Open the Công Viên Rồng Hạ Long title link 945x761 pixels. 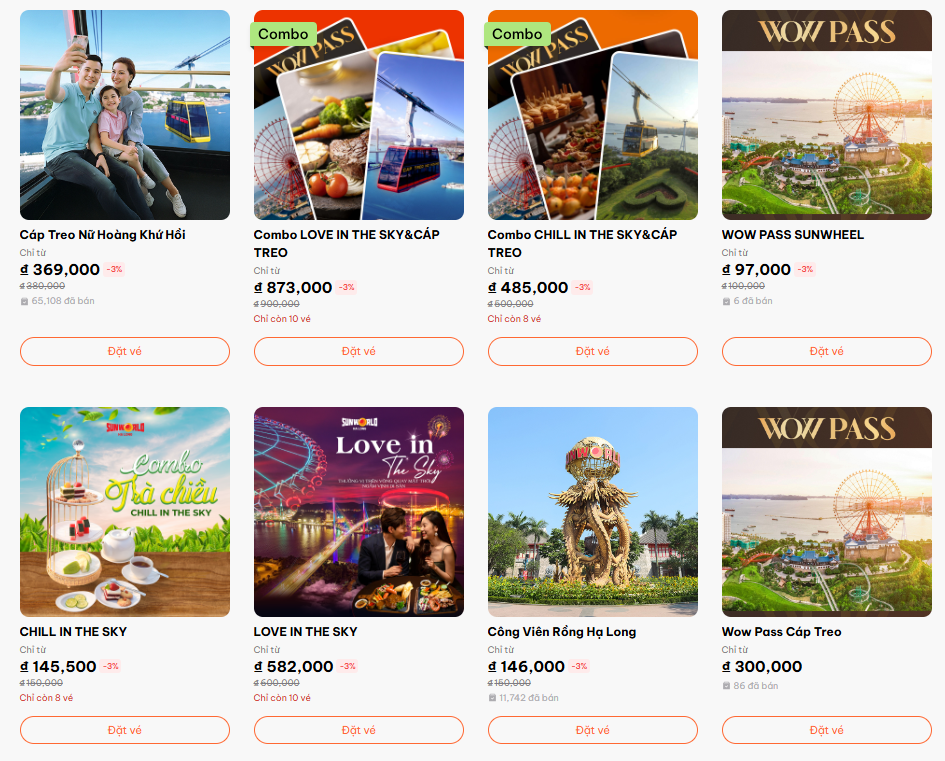point(562,632)
